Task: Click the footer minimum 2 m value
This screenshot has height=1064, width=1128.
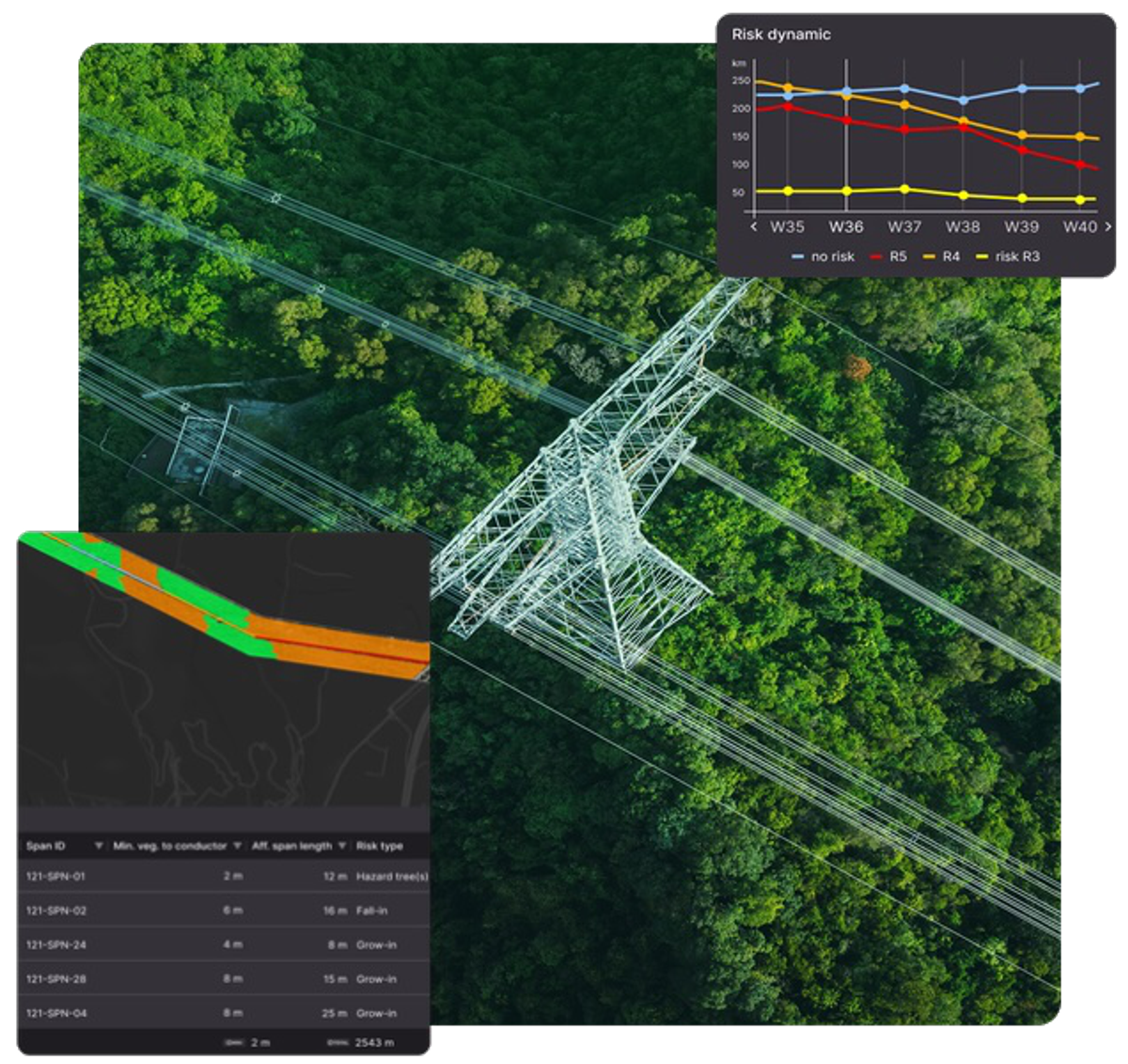Action: coord(260,1042)
